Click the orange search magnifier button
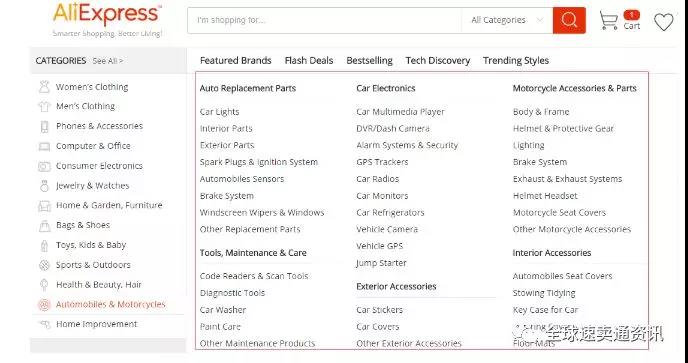This screenshot has height=363, width=688. pos(569,20)
